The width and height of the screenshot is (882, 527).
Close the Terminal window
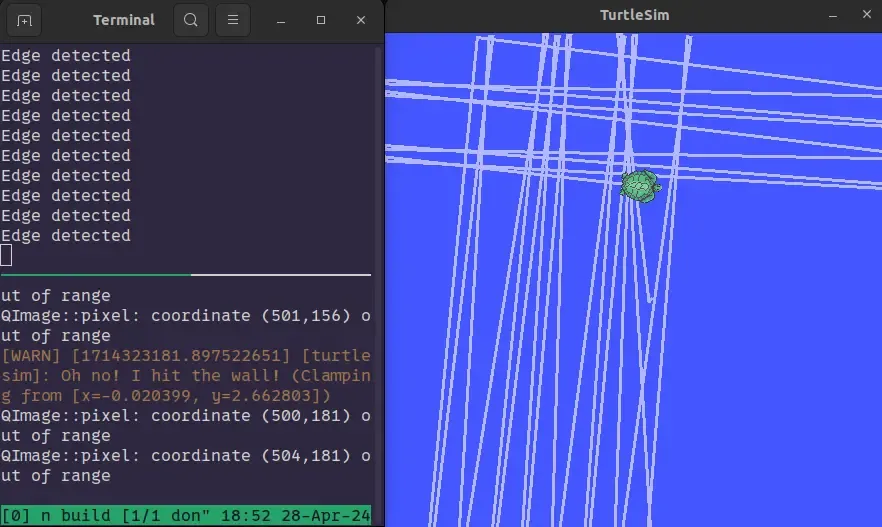click(x=361, y=20)
